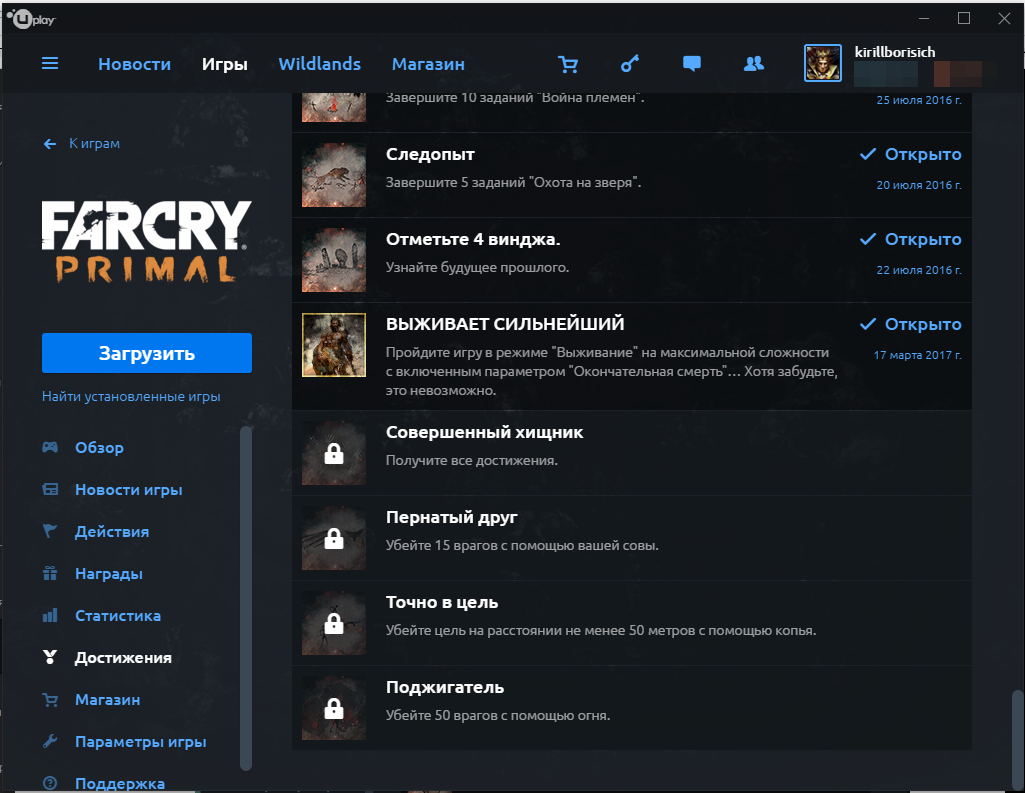Click the cart icon beside sidebar Магазин
Image resolution: width=1025 pixels, height=793 pixels.
click(x=50, y=700)
